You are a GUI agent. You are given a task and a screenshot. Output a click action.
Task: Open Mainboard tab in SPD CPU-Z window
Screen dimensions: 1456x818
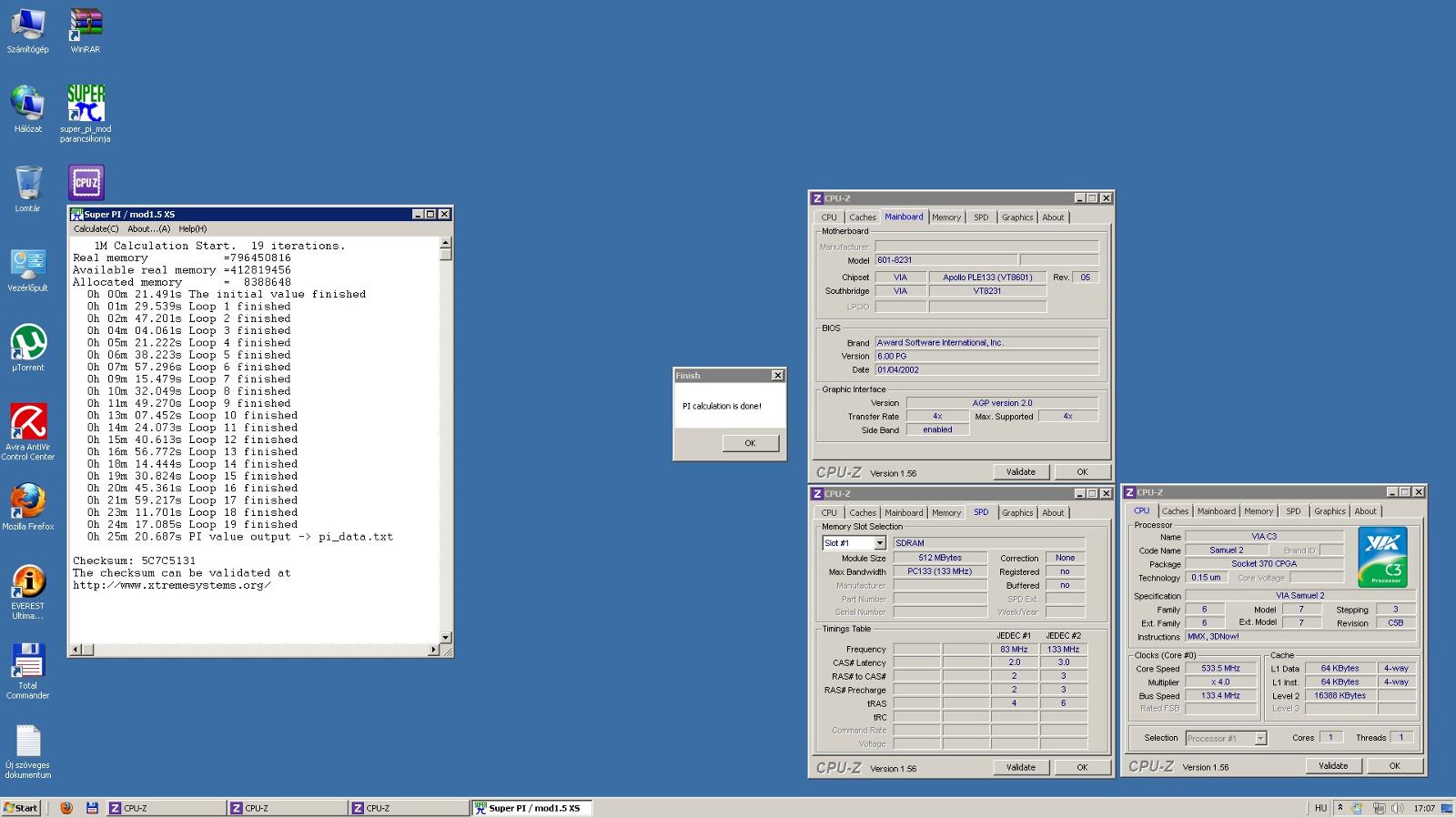(x=904, y=513)
